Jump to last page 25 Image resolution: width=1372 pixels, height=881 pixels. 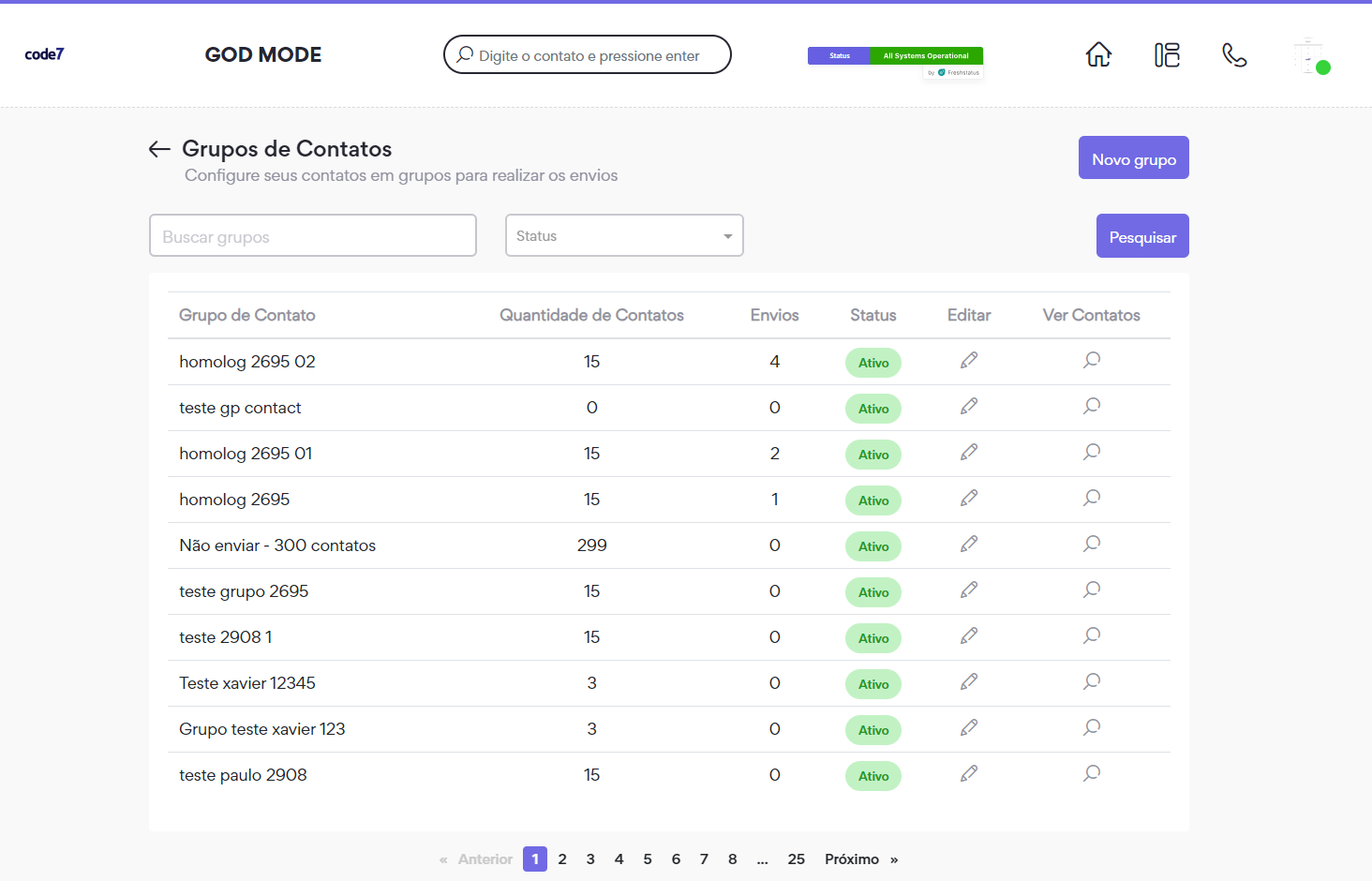pos(797,859)
